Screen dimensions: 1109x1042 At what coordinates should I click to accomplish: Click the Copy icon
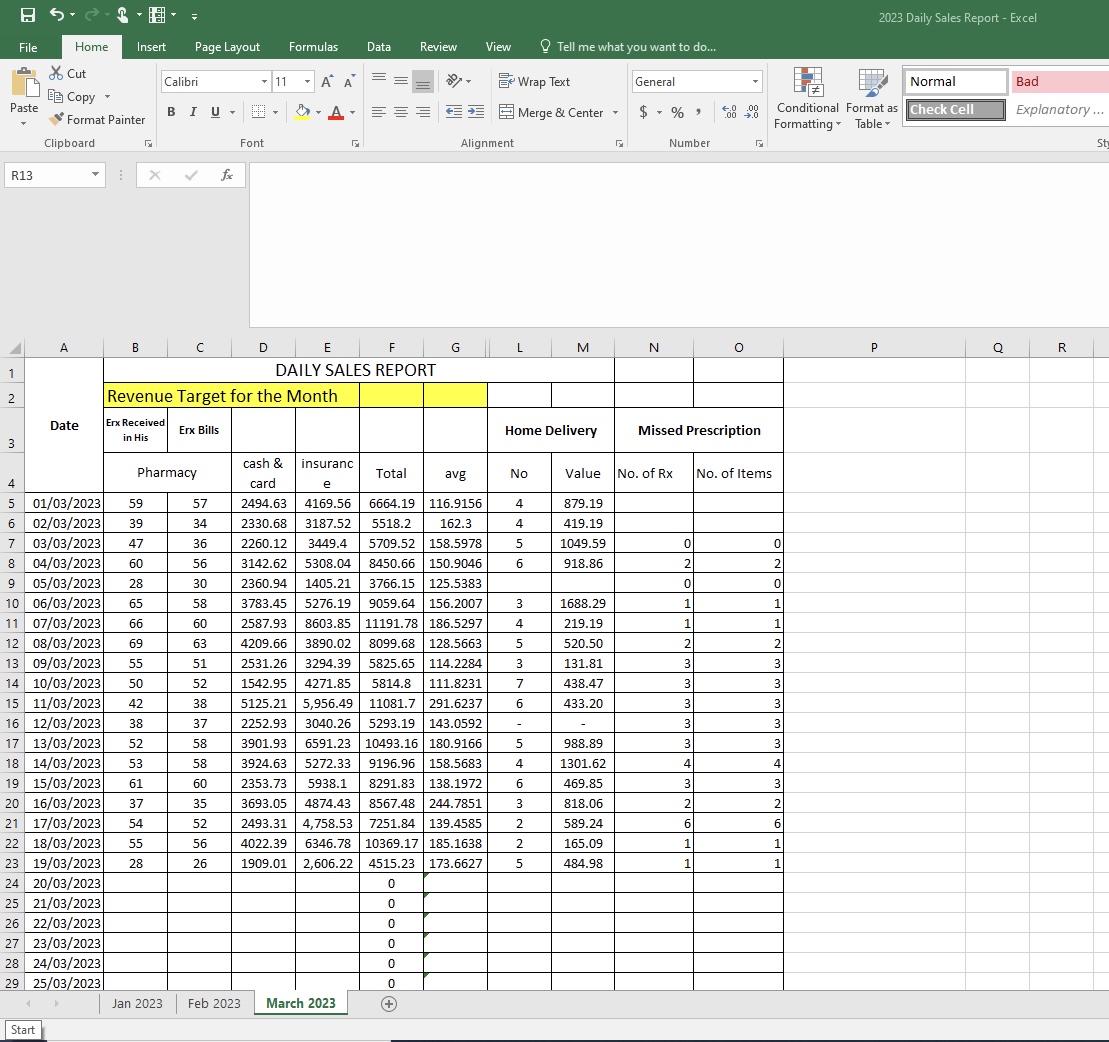click(56, 96)
